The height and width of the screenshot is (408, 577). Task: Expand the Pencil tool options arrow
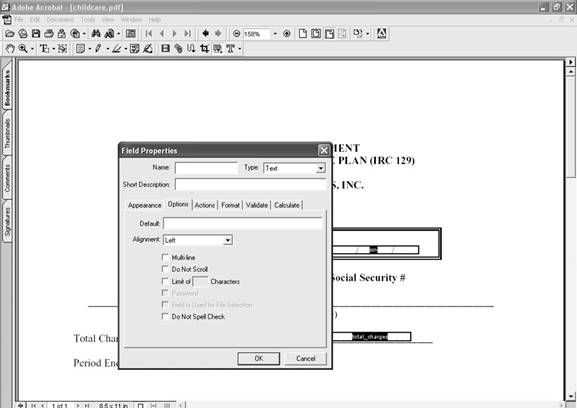(107, 49)
